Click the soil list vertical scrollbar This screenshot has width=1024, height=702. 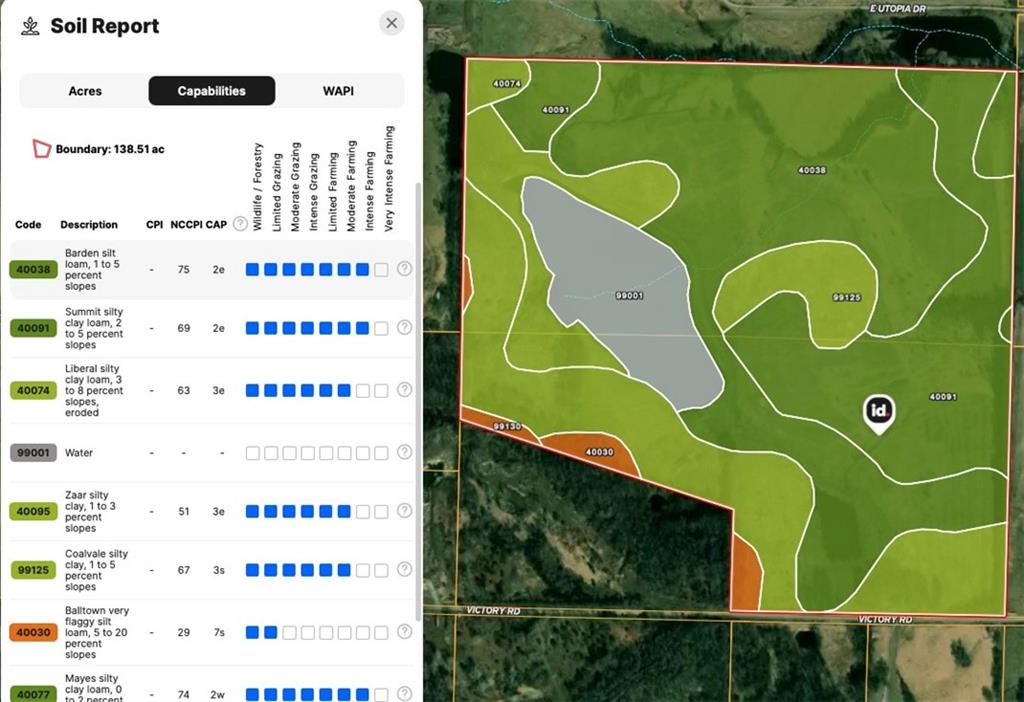click(x=418, y=402)
